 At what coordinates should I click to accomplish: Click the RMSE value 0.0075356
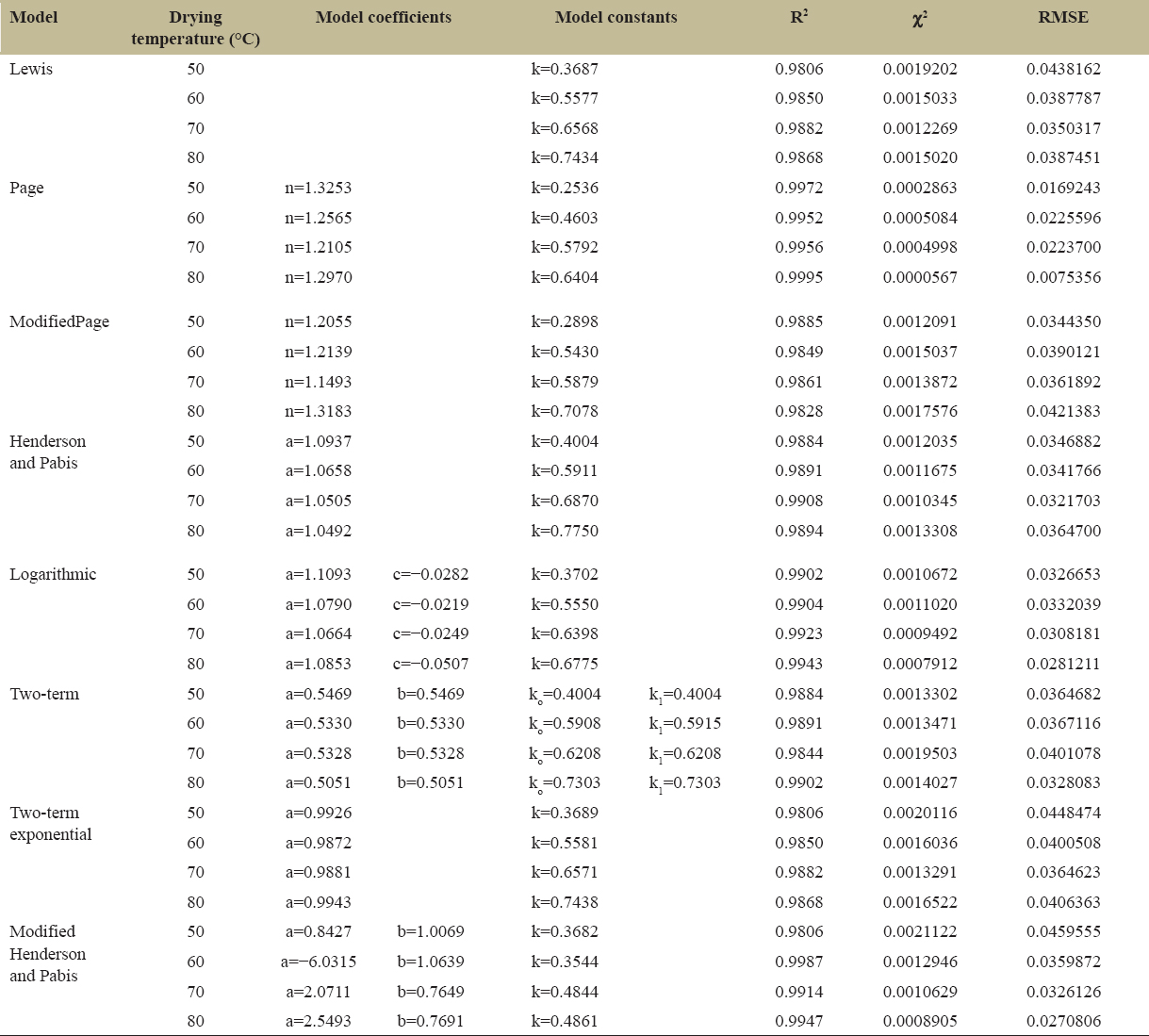(x=1062, y=277)
